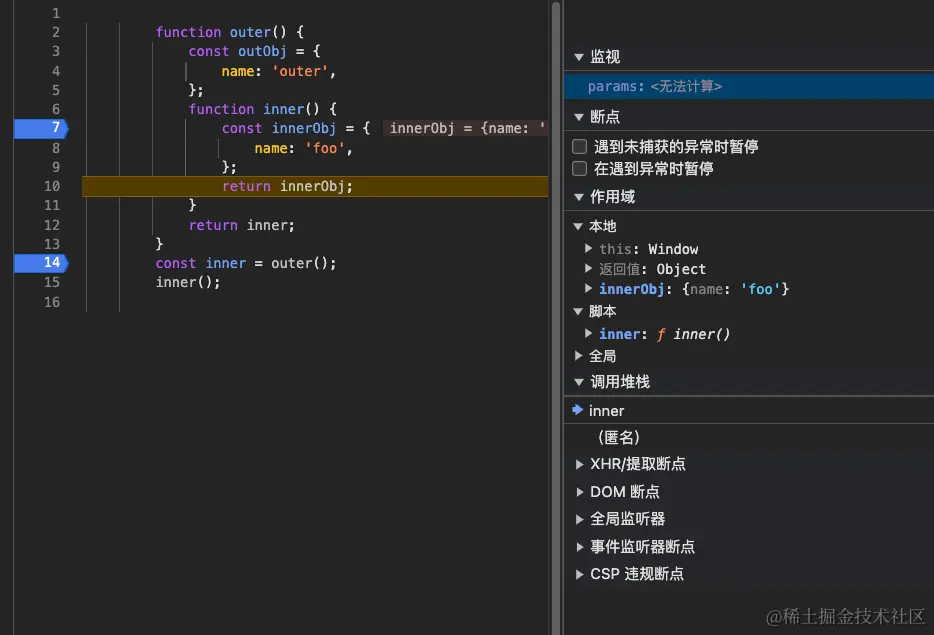Screen dimensions: 934x635
Task: Collapse the 调用堆栈 section triangle
Action: [577, 381]
